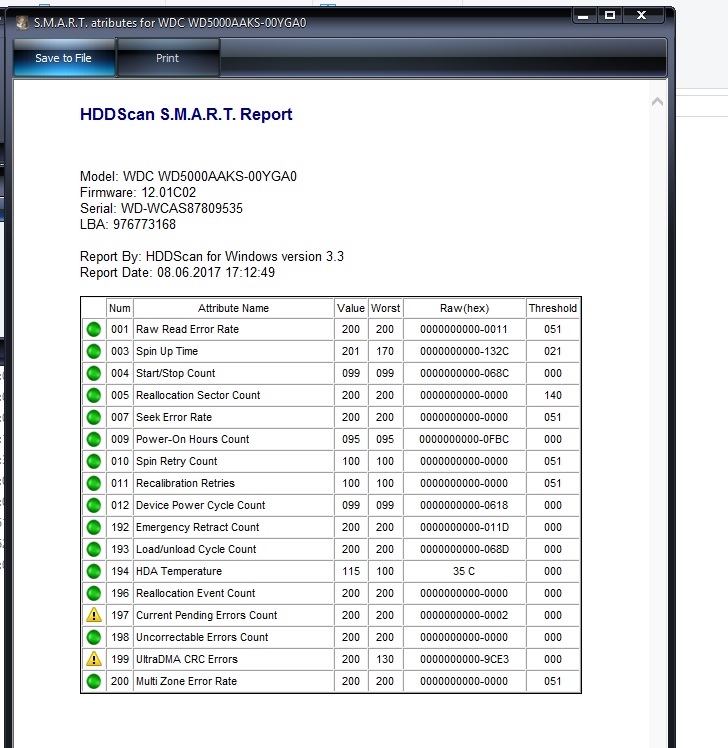Click the green status icon for HDA Temperature
This screenshot has width=728, height=748.
94,571
